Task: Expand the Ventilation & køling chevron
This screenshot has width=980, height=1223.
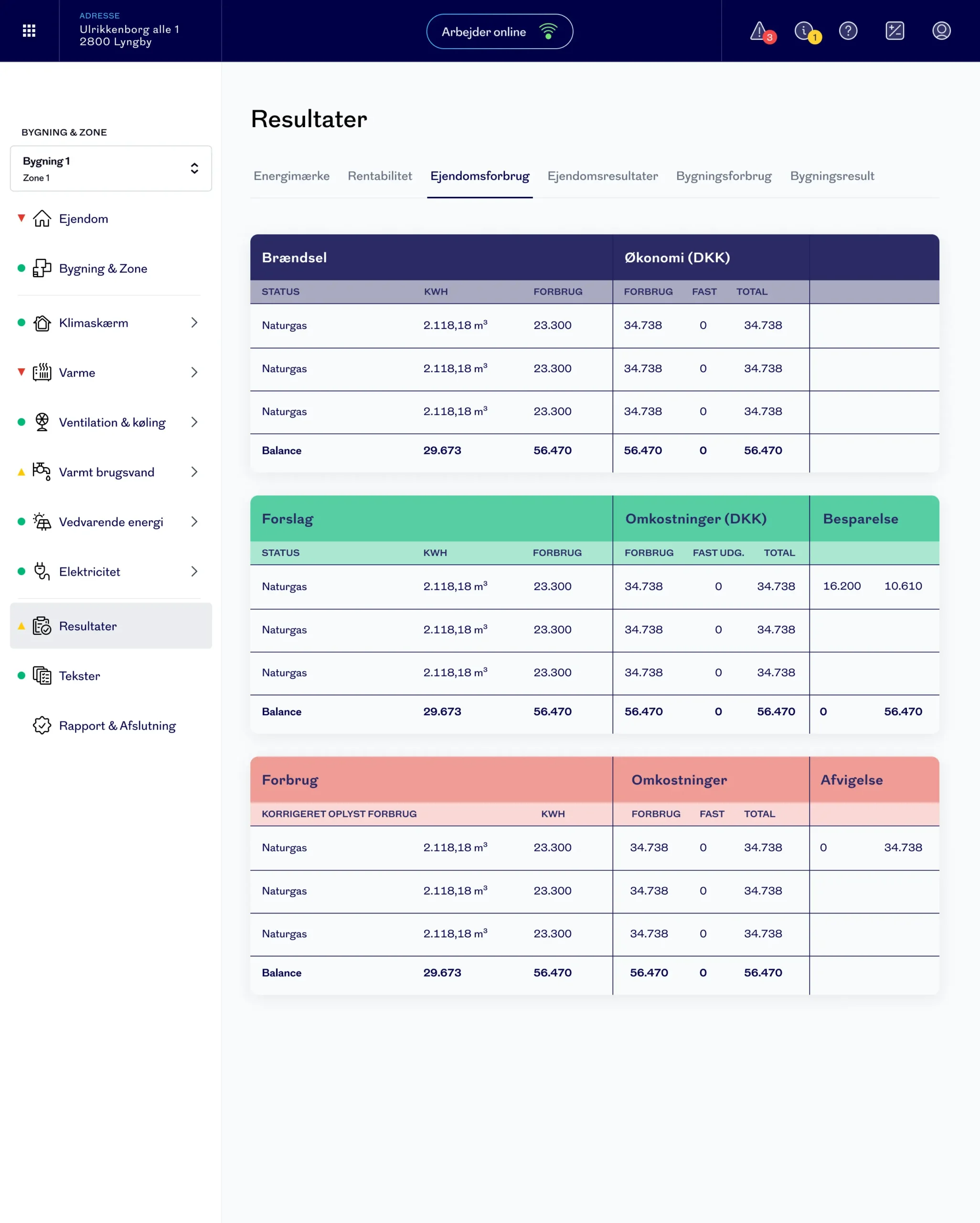Action: click(x=194, y=422)
